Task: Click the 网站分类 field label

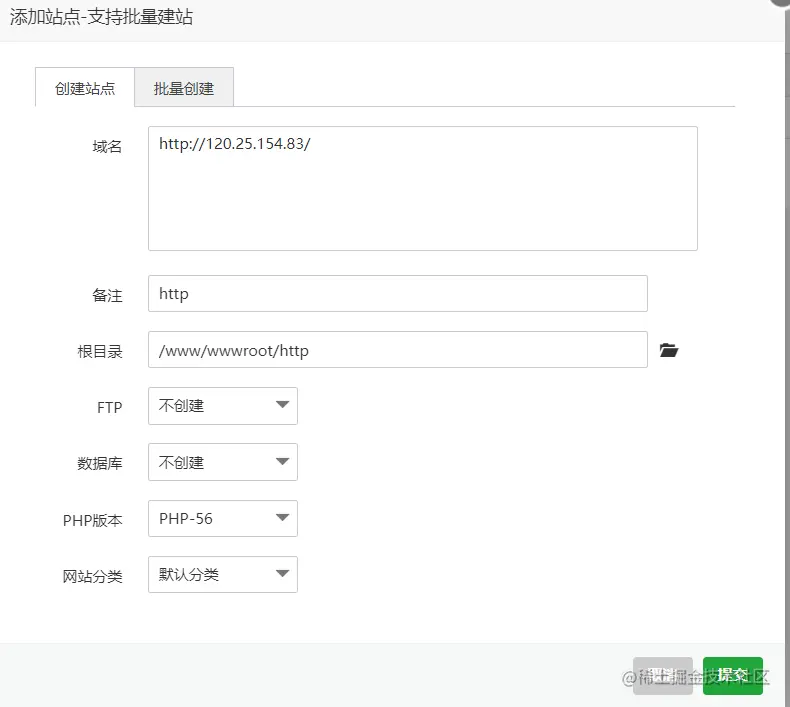Action: pyautogui.click(x=93, y=576)
